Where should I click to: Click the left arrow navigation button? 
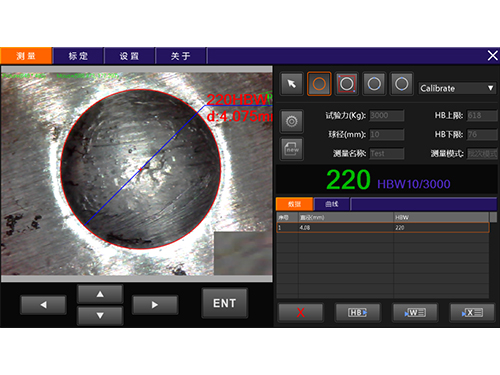(x=43, y=305)
